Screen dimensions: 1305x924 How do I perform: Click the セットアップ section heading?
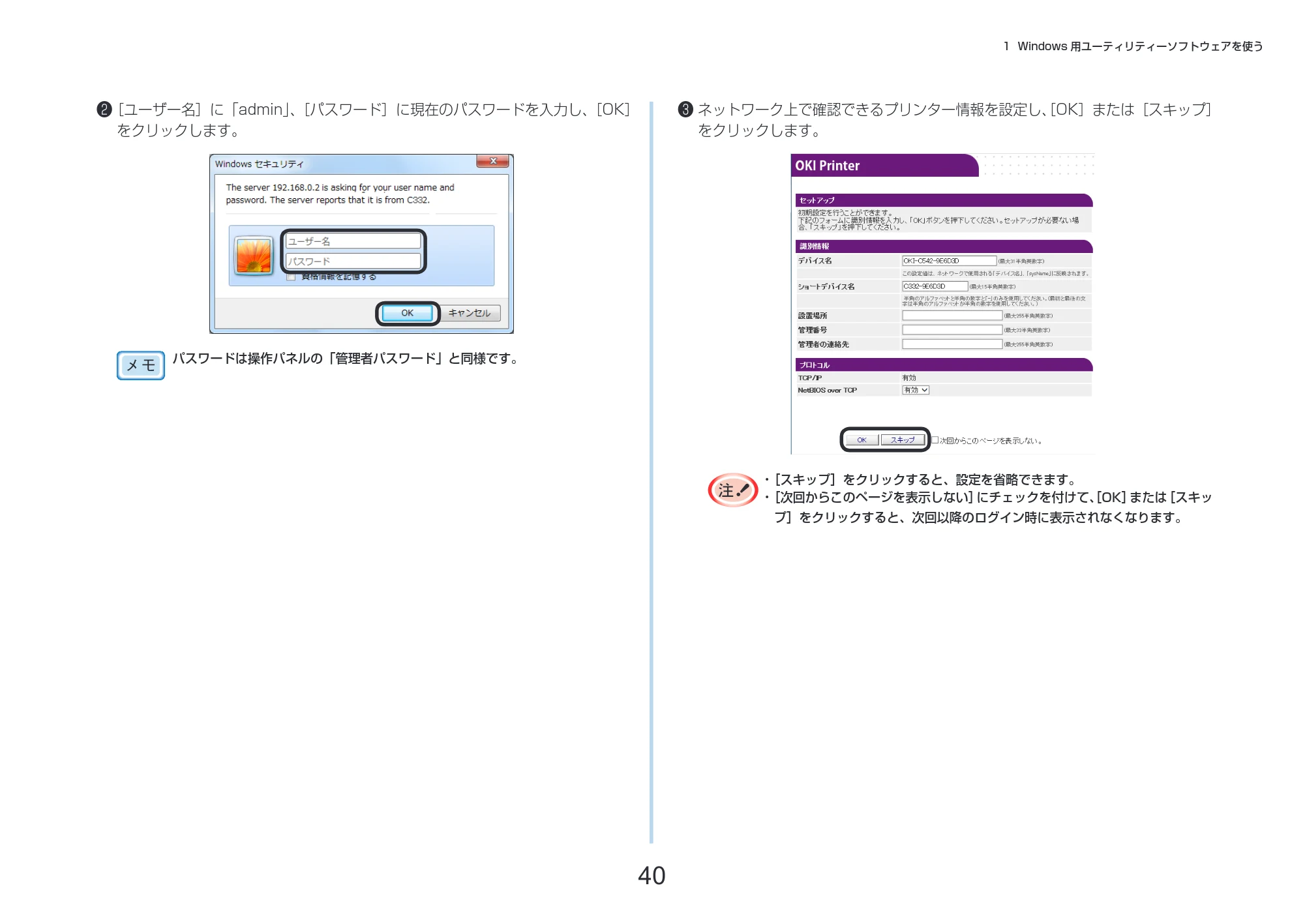817,200
